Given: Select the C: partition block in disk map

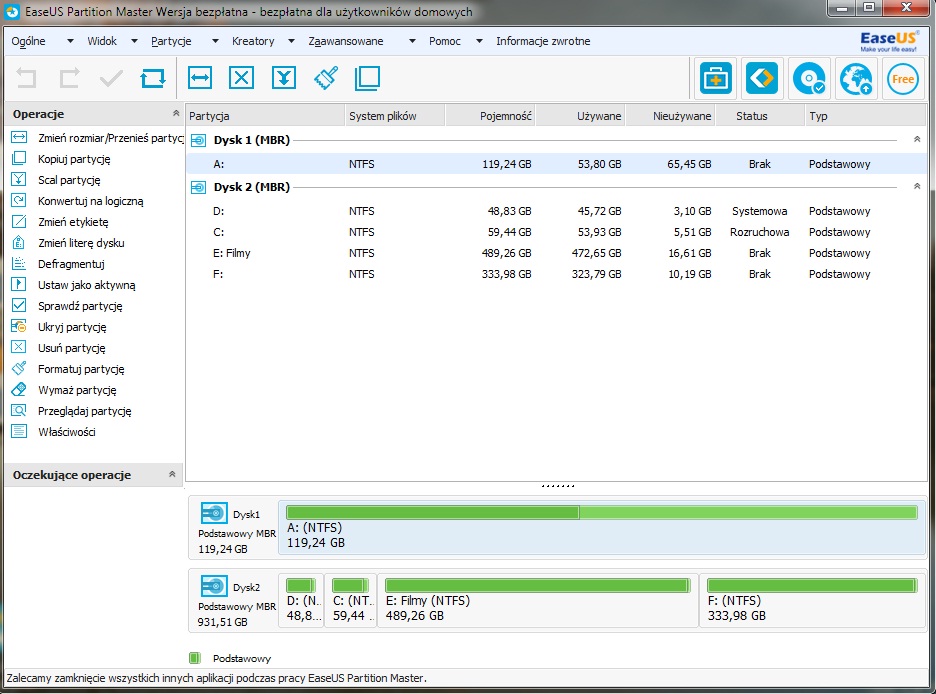Looking at the screenshot, I should tap(351, 600).
